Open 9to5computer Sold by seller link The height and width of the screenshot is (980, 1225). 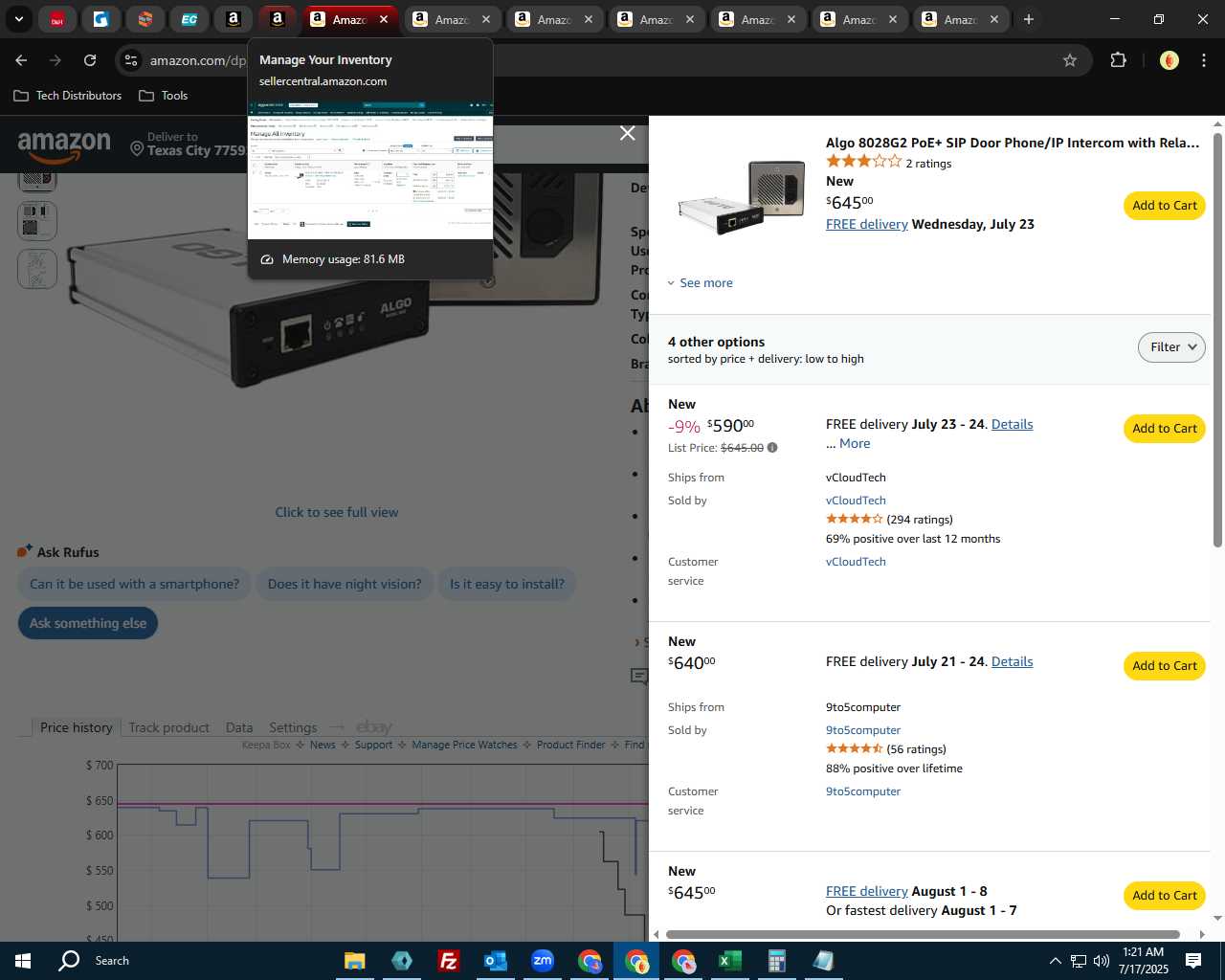[863, 730]
